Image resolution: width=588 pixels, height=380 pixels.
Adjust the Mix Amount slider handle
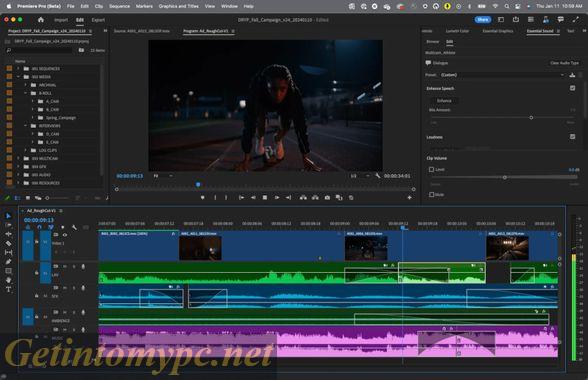tap(531, 118)
